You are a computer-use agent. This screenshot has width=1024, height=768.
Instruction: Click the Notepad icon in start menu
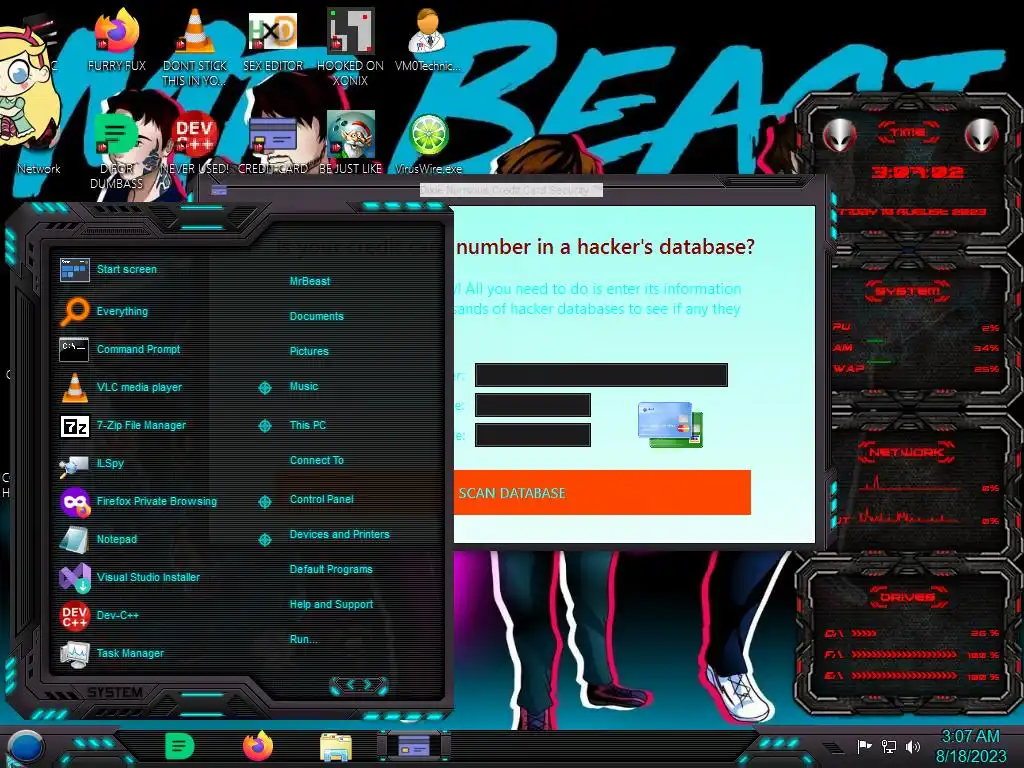coord(74,540)
